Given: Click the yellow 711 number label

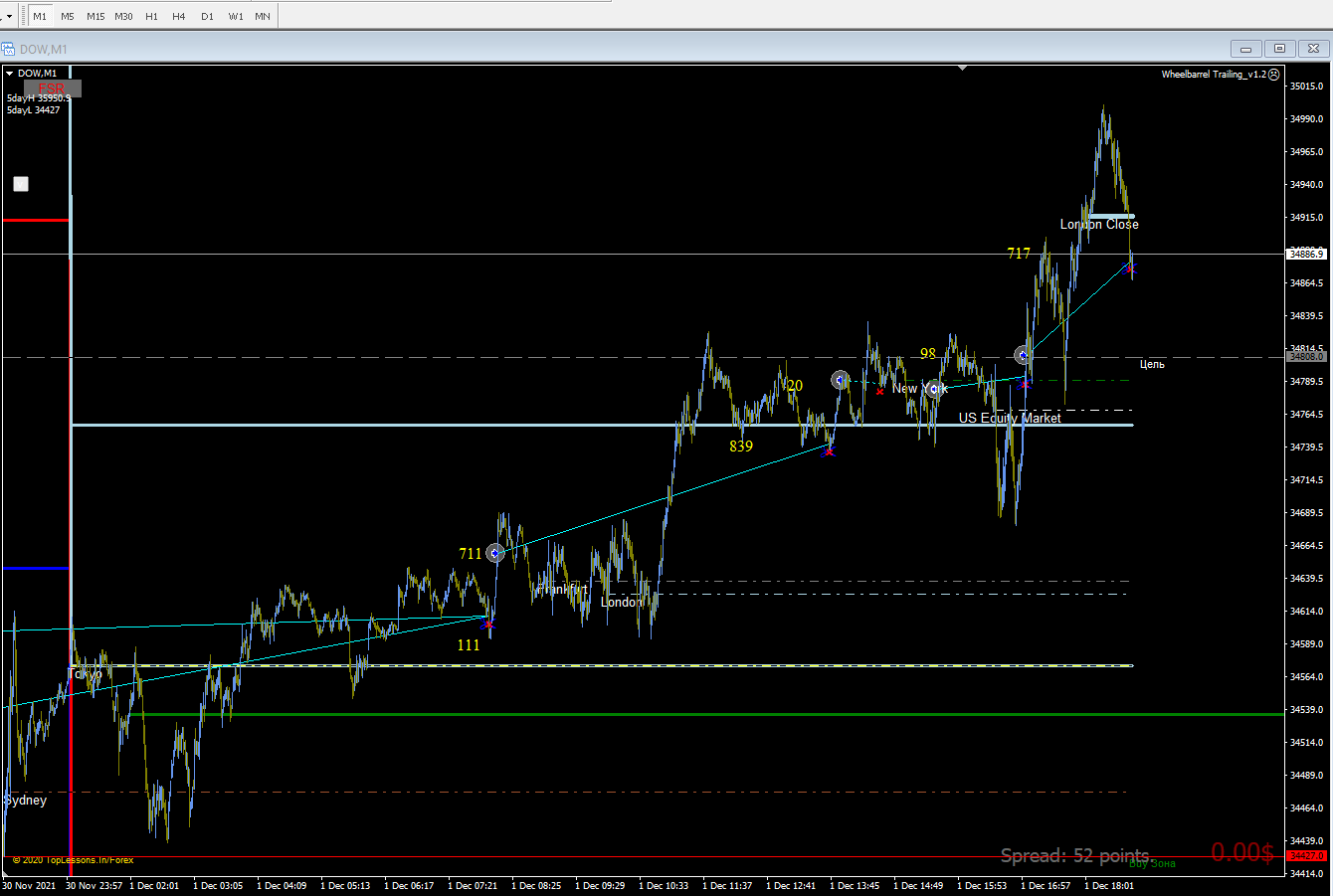Looking at the screenshot, I should [x=471, y=554].
